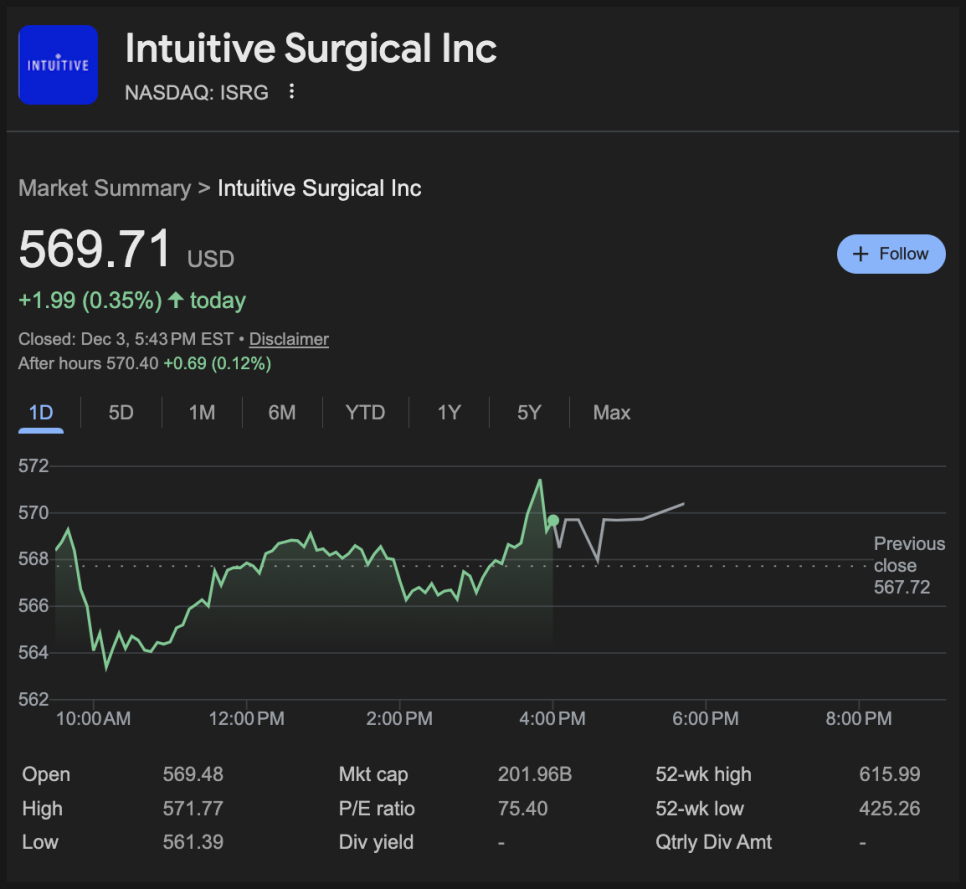Screen dimensions: 966x889
Task: Follow Intuitive Surgical stock
Action: click(x=890, y=254)
